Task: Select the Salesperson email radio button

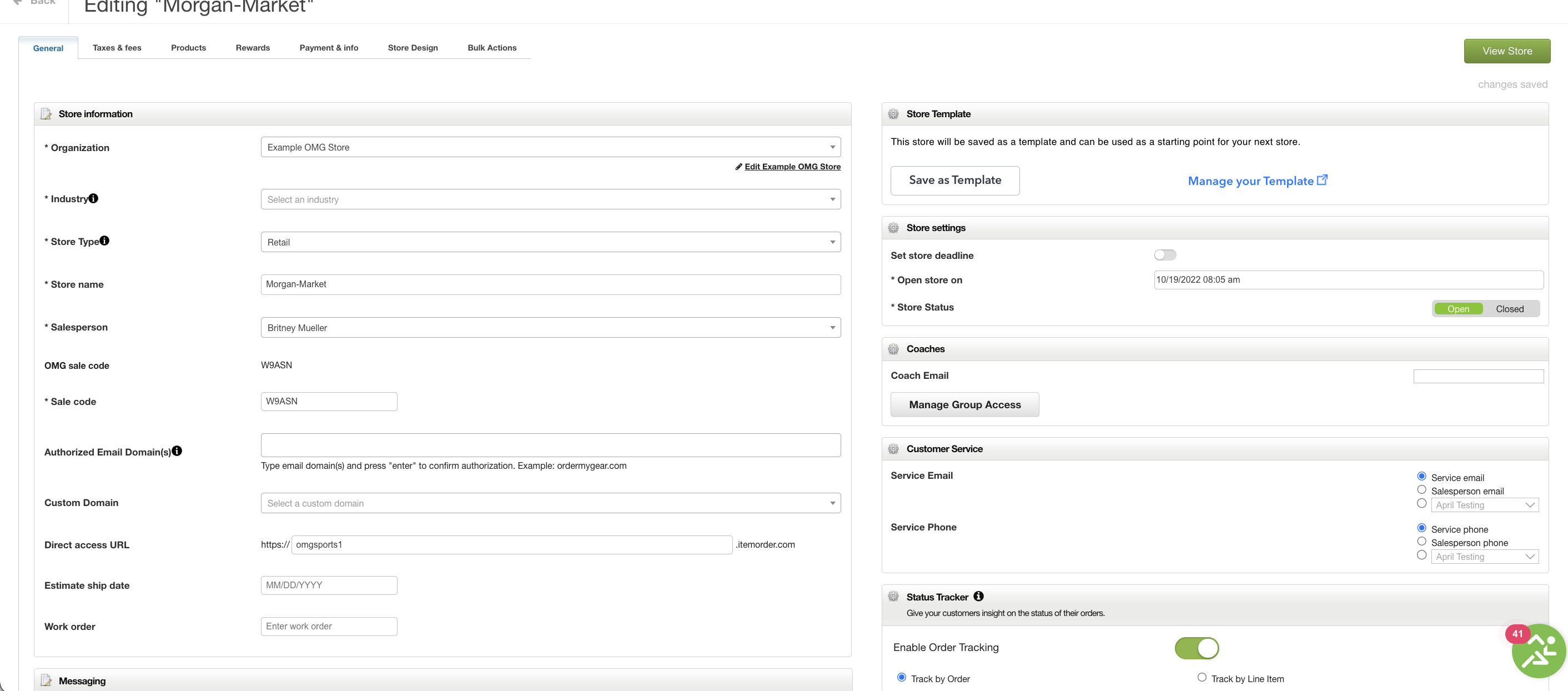Action: click(x=1421, y=489)
